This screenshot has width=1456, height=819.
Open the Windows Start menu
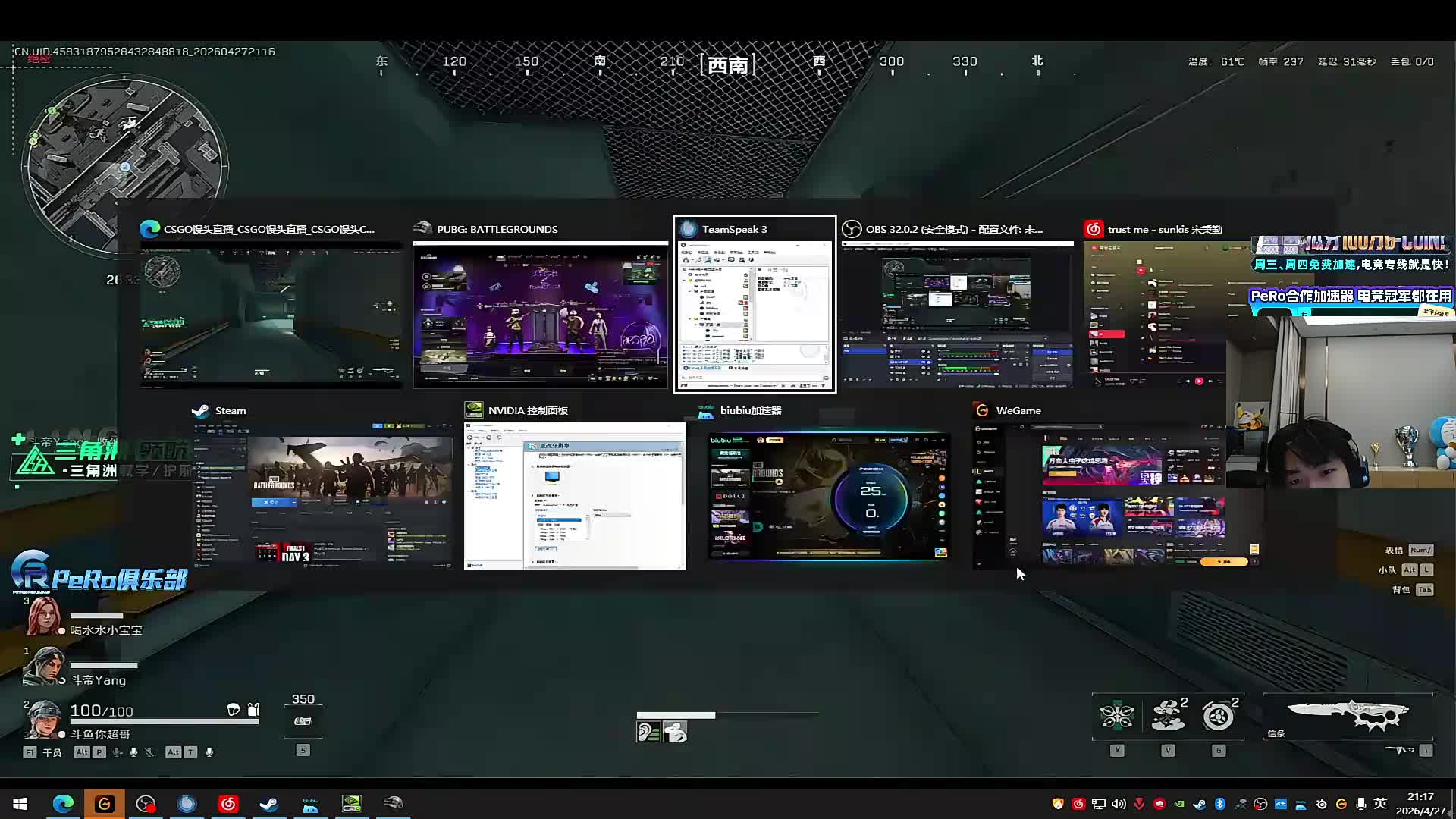[20, 803]
